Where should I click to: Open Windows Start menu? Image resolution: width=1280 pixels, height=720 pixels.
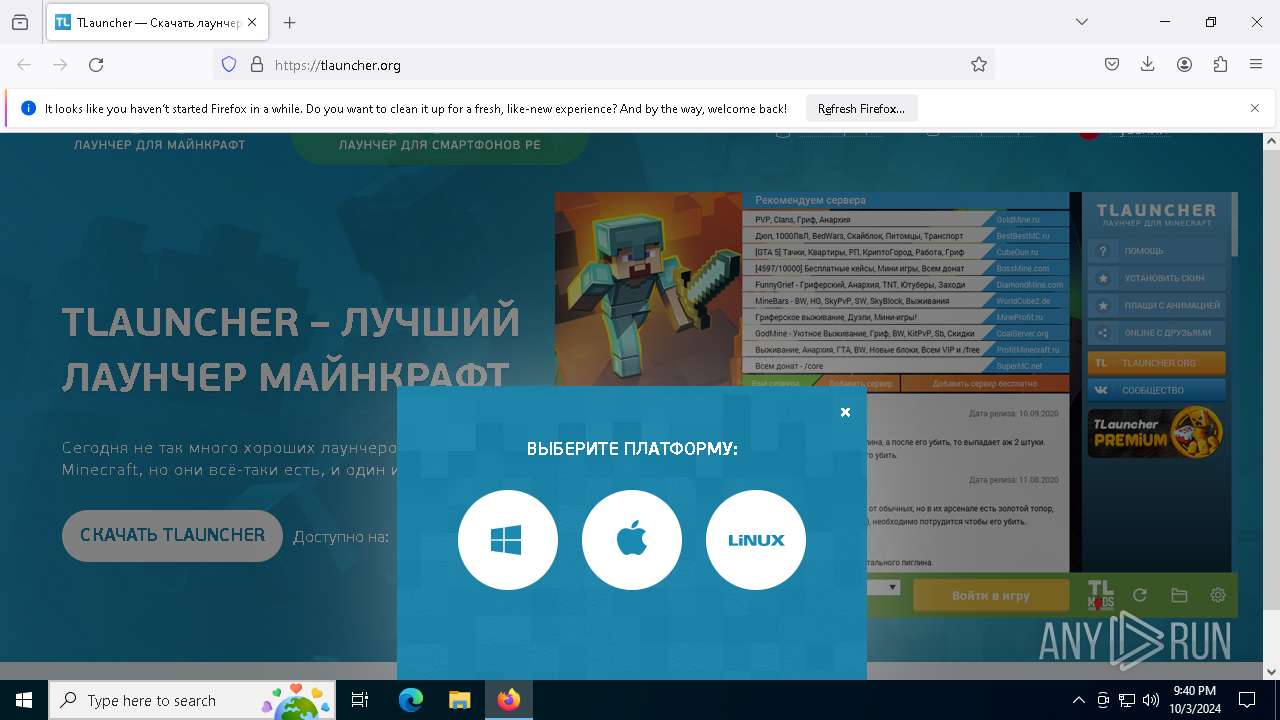coord(24,700)
